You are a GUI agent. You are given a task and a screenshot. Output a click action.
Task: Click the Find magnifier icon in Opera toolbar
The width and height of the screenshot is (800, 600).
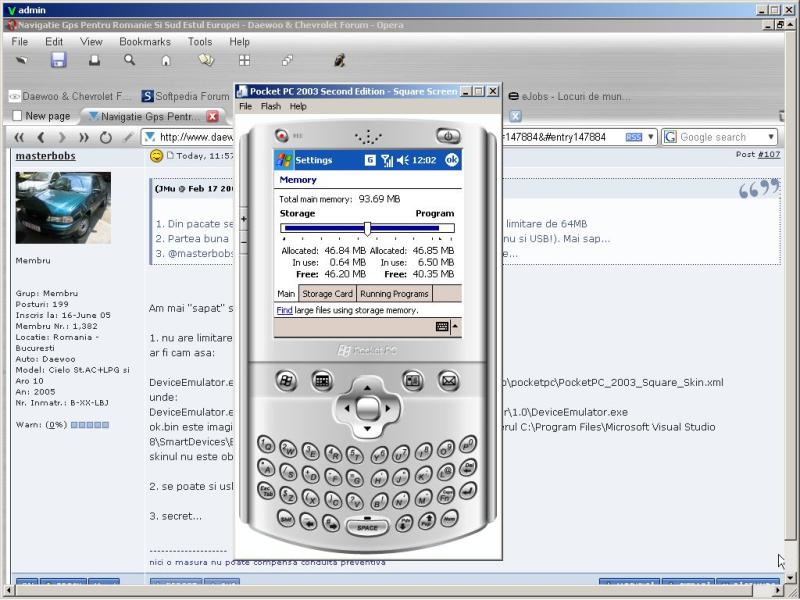tap(130, 60)
